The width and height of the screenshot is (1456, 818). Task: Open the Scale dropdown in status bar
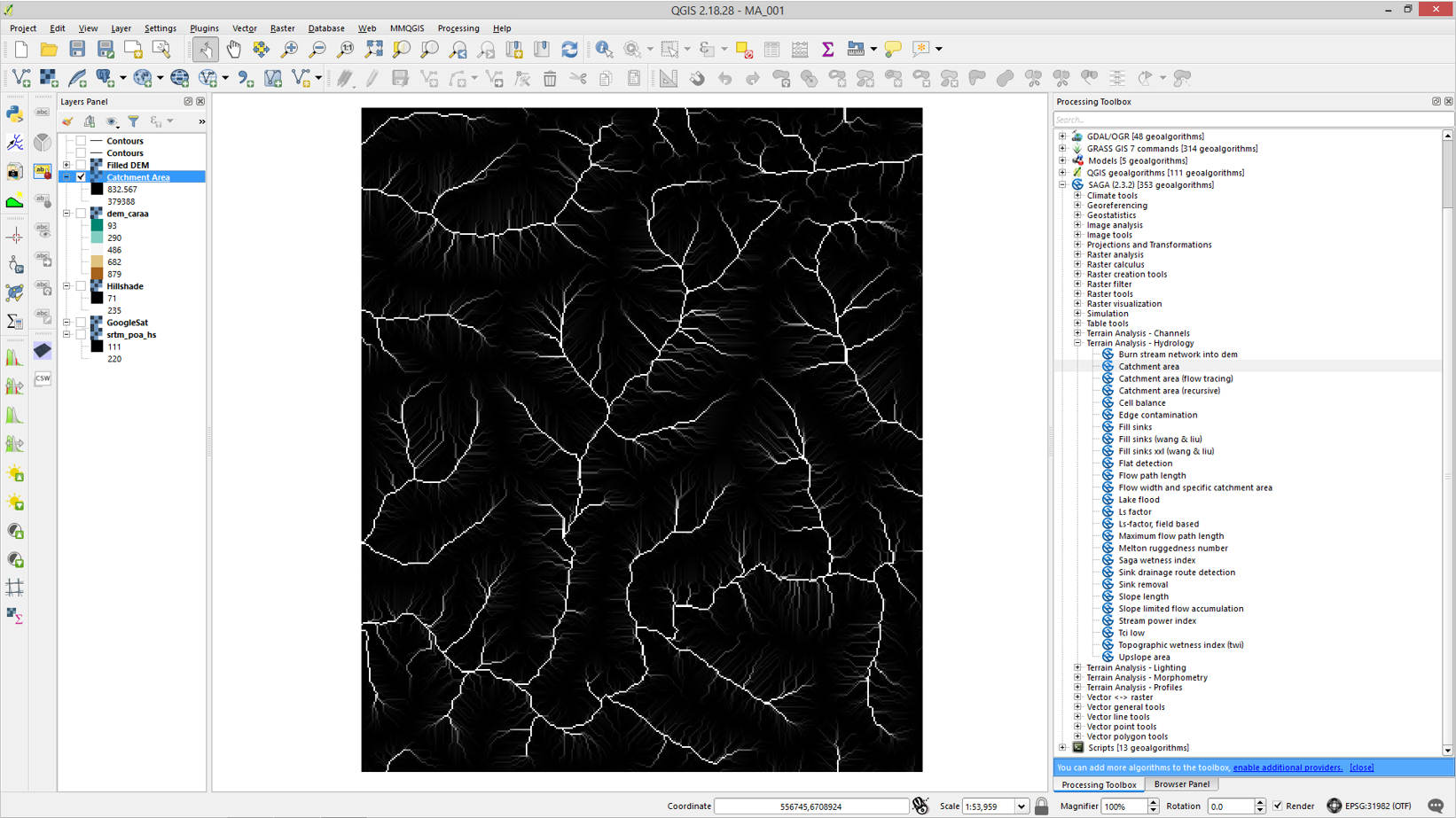(1022, 806)
